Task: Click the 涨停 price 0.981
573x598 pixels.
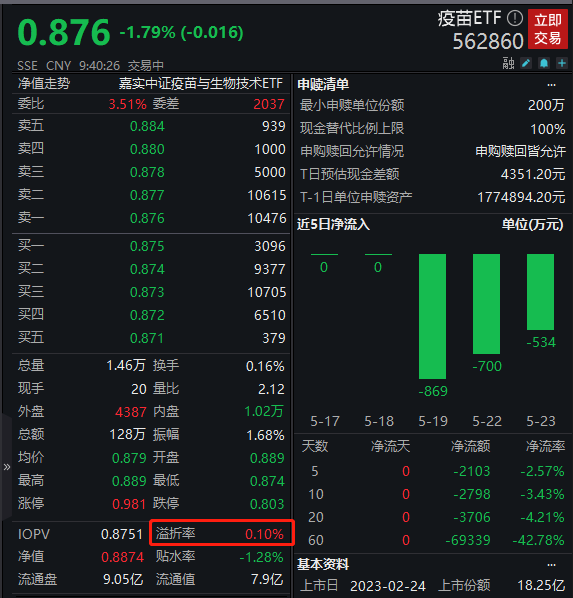Action: [129, 504]
